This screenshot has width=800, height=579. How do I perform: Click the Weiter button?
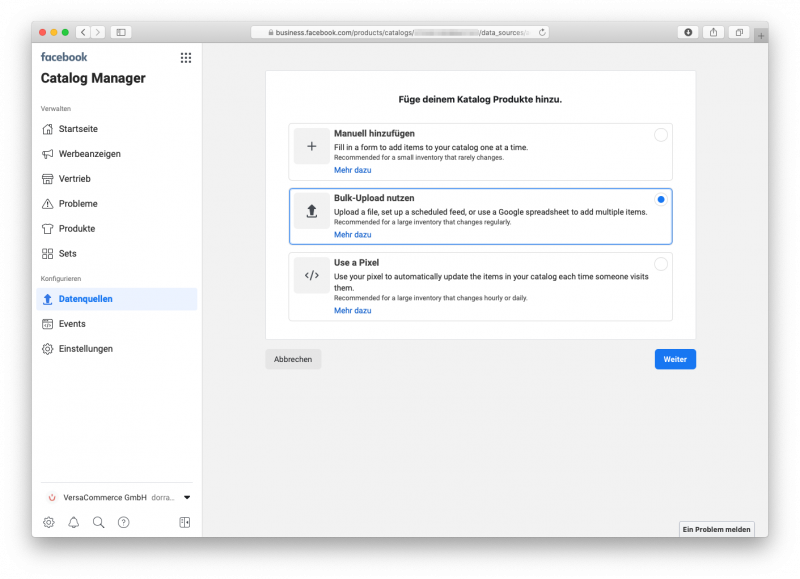point(675,359)
